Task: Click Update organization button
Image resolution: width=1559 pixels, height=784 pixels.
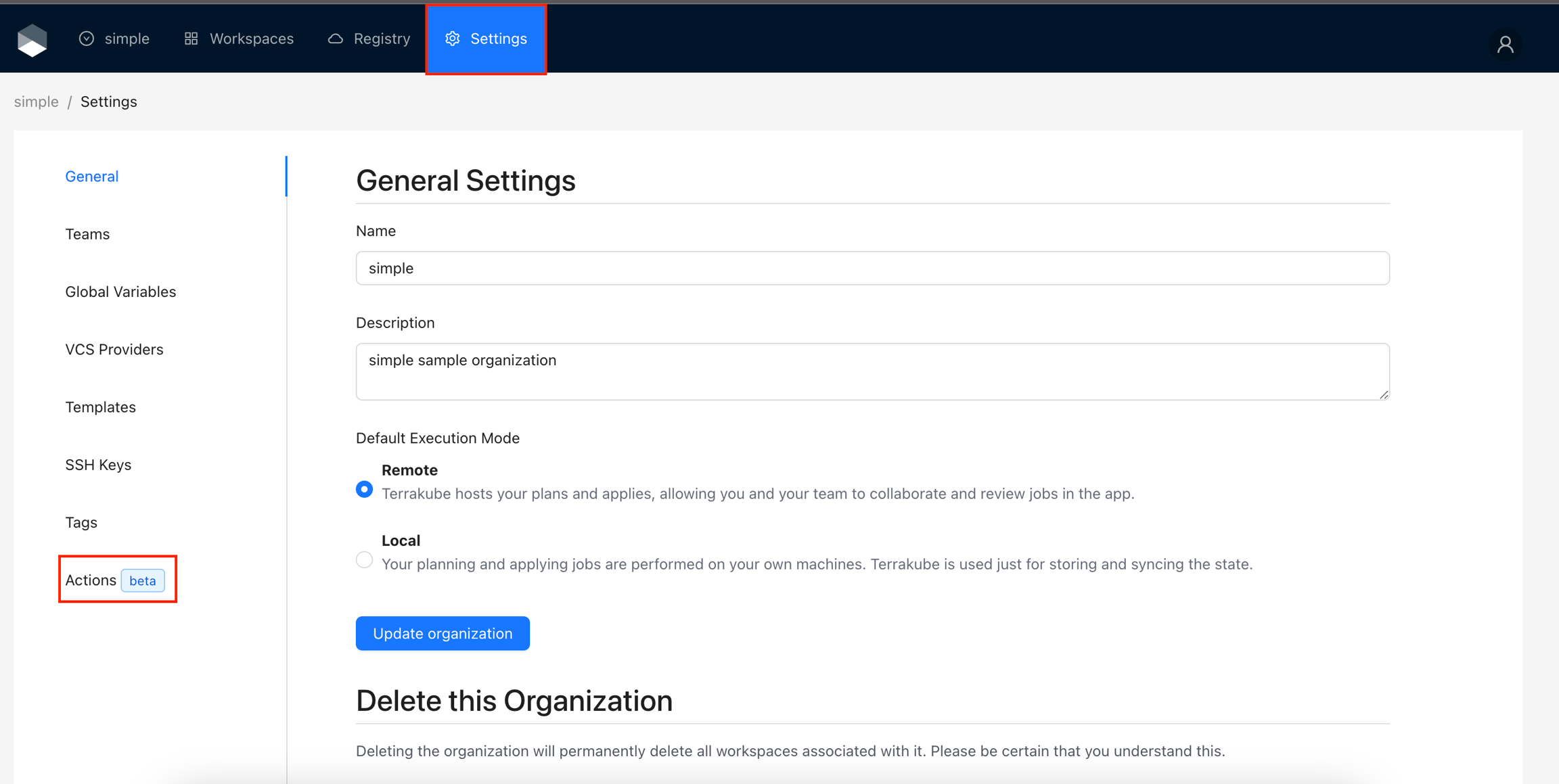Action: 443,633
